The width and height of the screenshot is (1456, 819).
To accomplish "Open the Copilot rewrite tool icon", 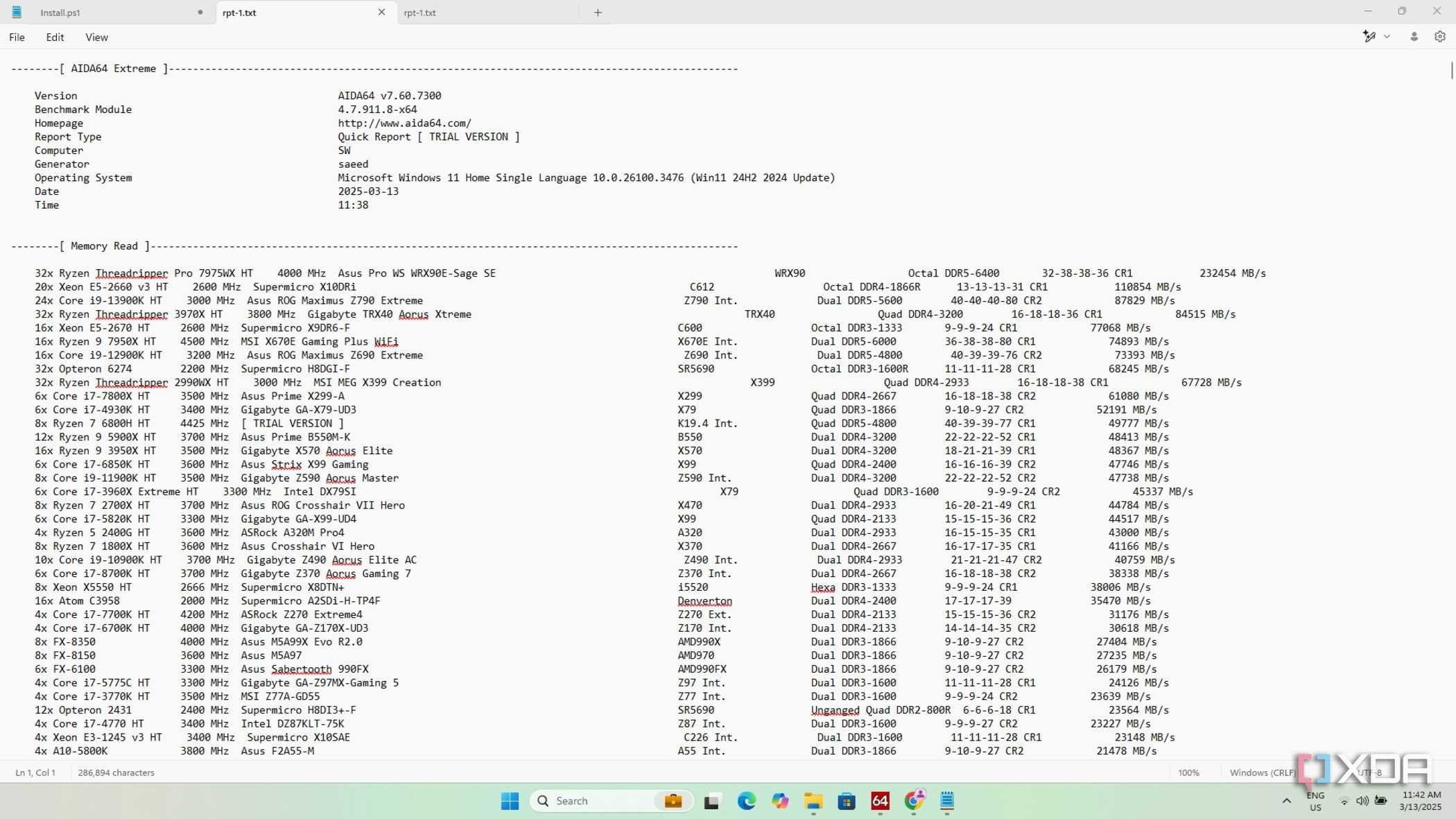I will tap(1369, 37).
